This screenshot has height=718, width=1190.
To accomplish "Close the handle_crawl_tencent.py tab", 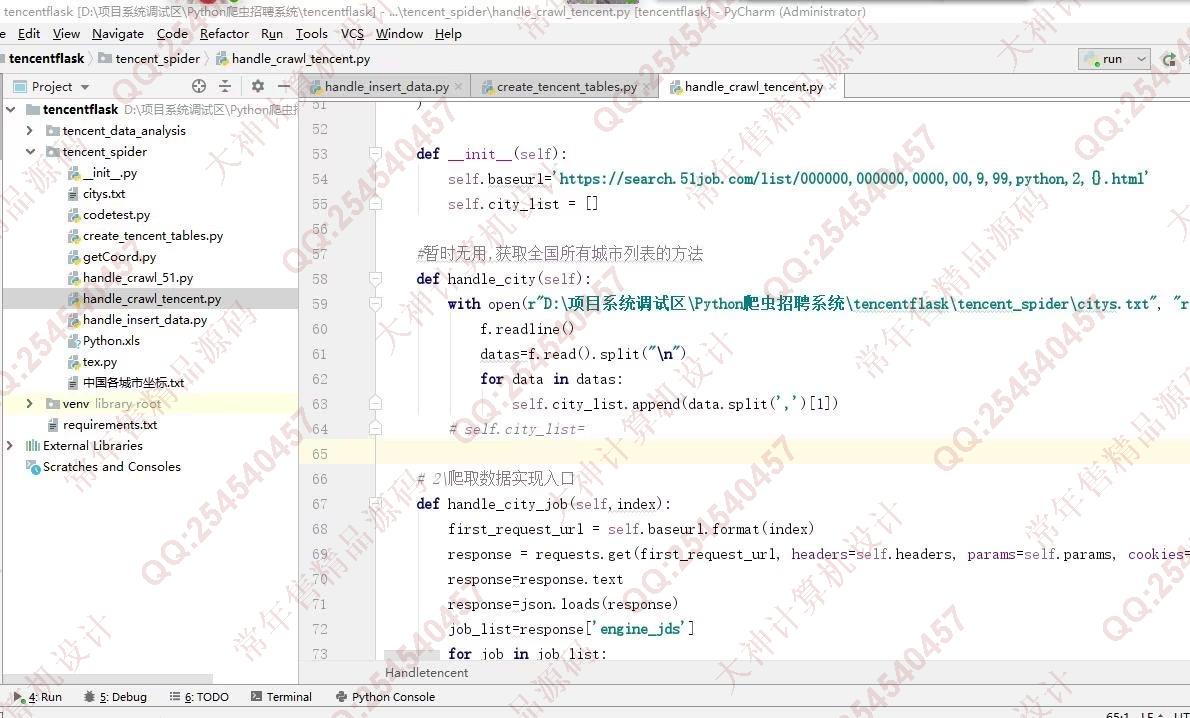I will [x=833, y=87].
